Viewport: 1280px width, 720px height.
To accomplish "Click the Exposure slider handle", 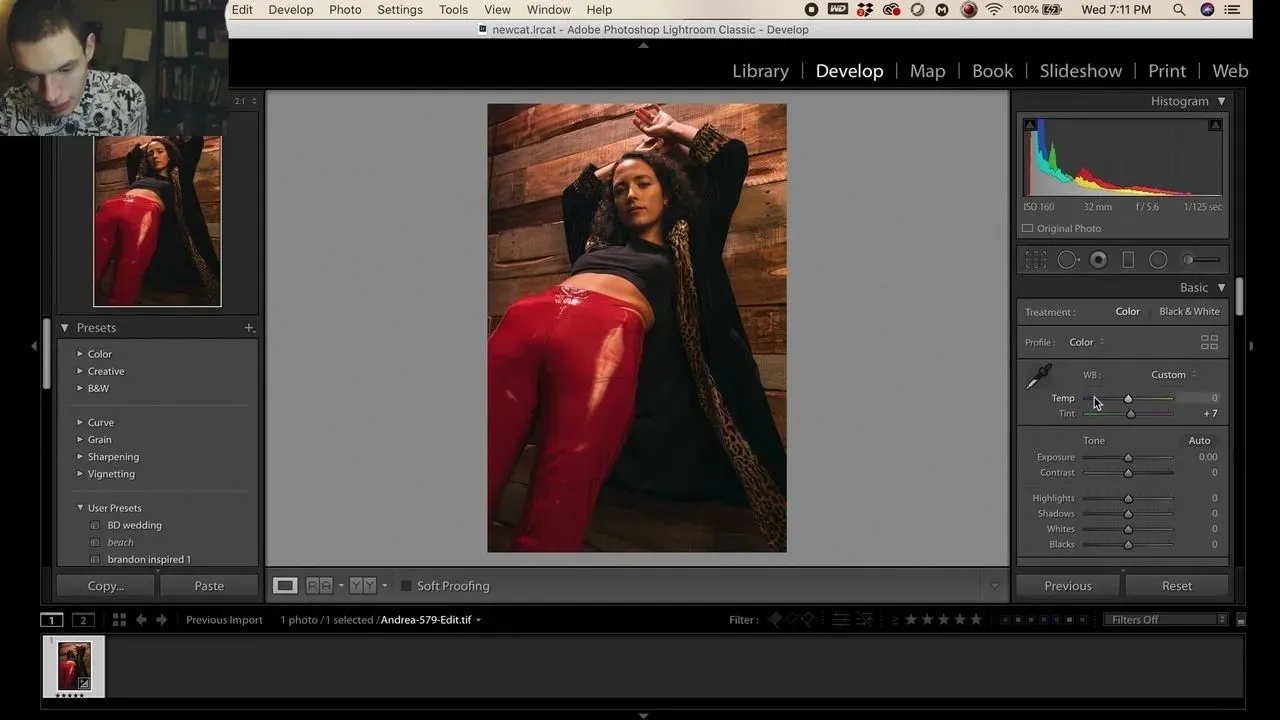I will pyautogui.click(x=1128, y=458).
